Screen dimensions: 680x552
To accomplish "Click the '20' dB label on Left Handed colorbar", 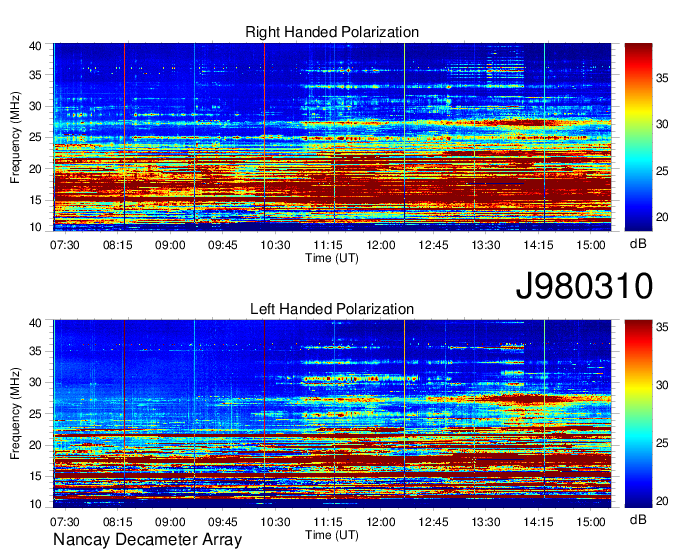I will click(x=662, y=502).
